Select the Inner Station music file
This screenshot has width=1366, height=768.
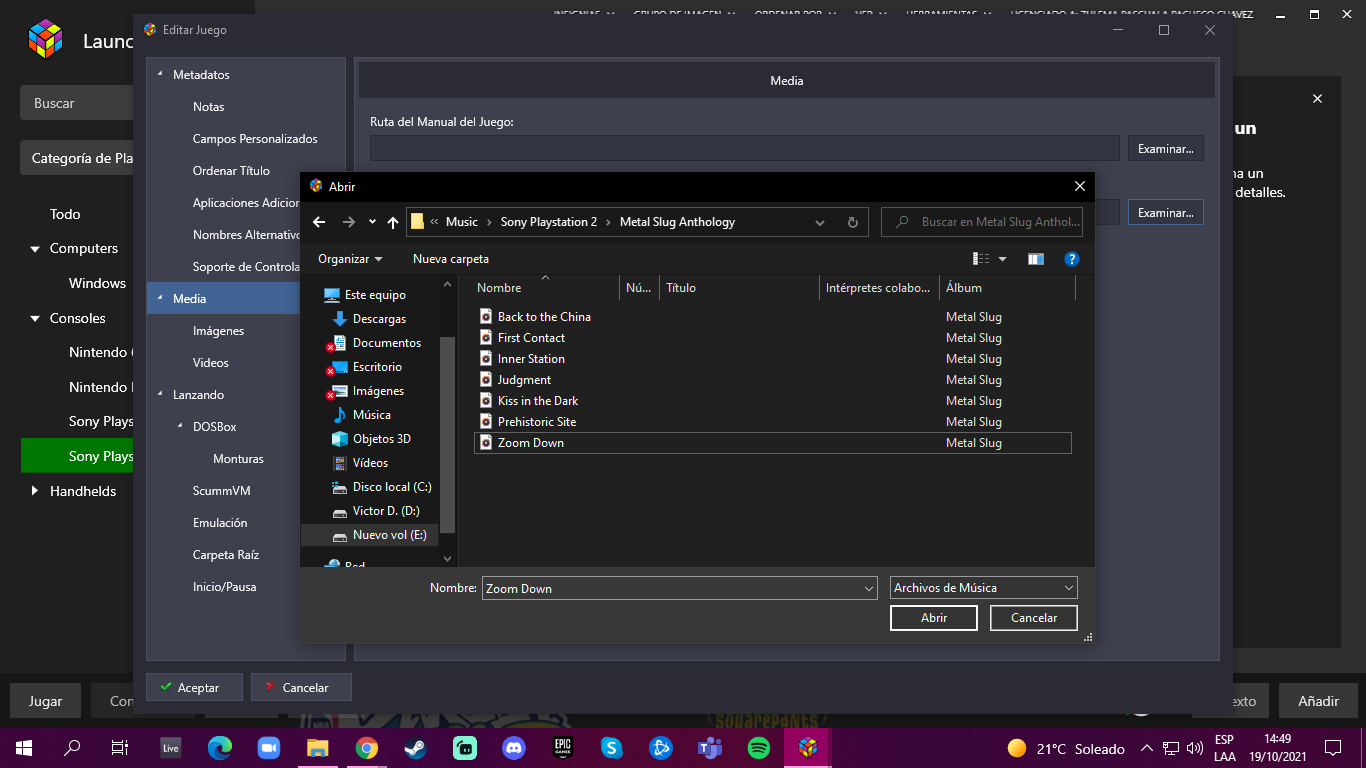[x=531, y=359]
